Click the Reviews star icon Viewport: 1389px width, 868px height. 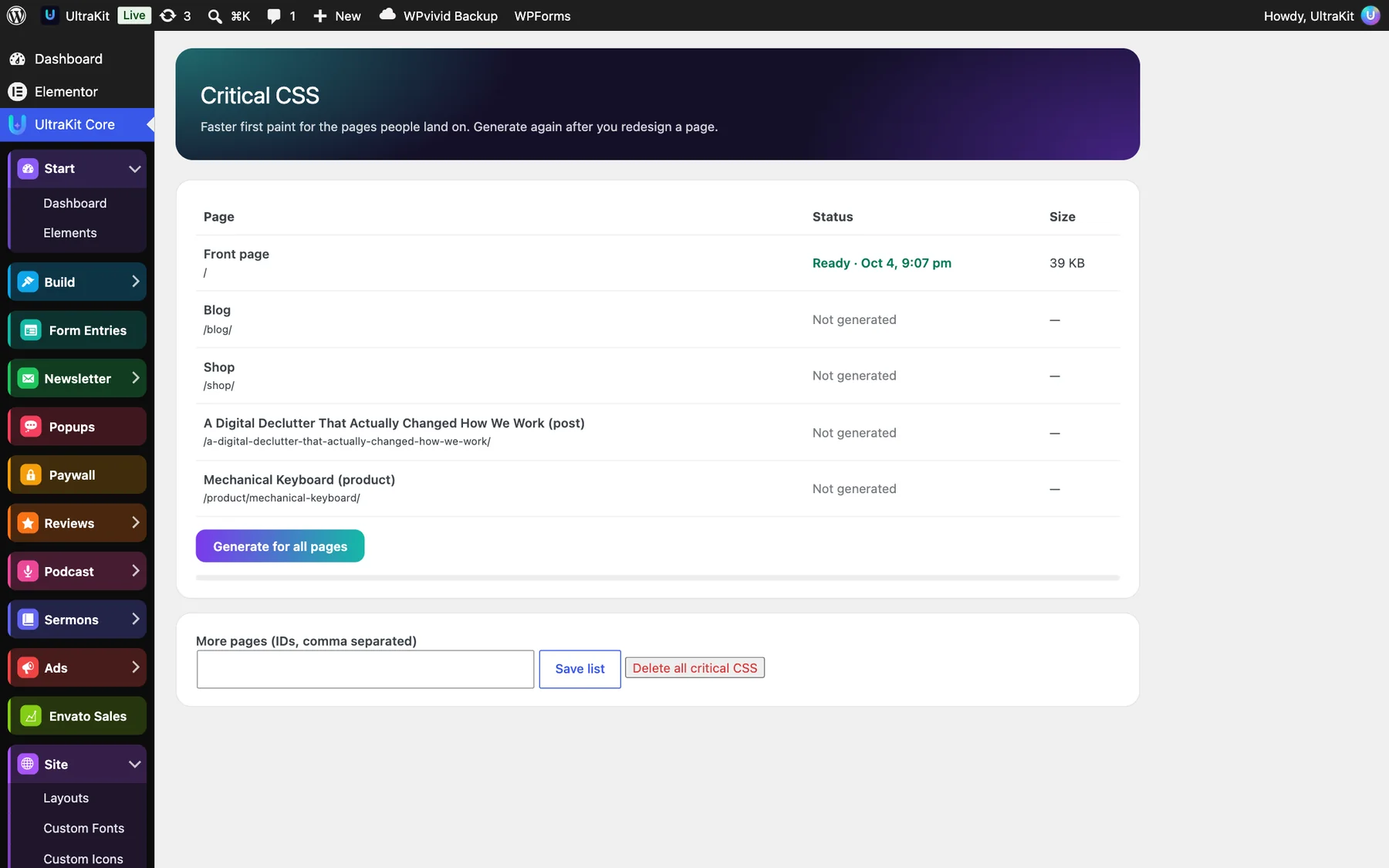[x=28, y=523]
